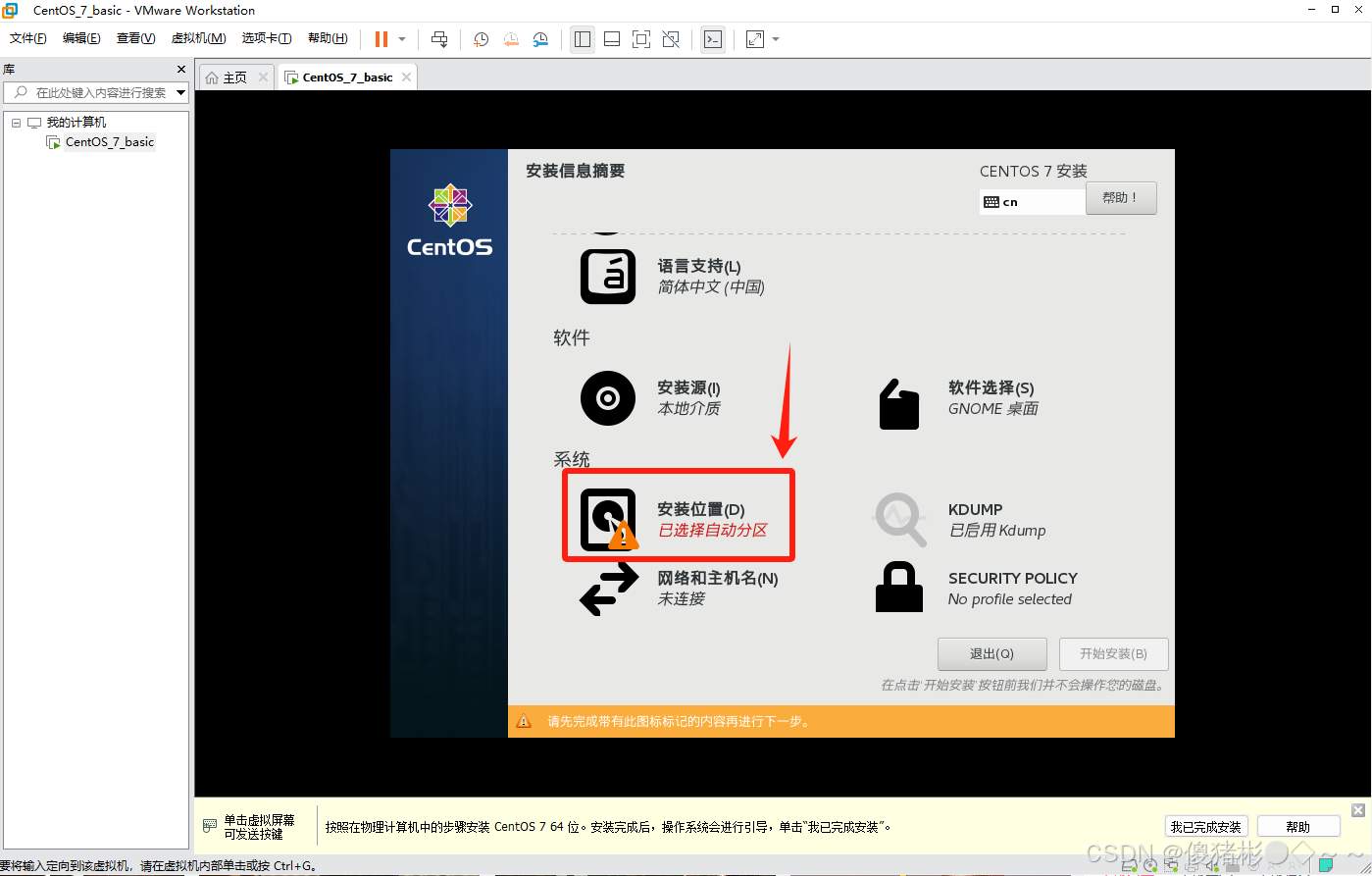Image resolution: width=1372 pixels, height=876 pixels.
Task: Click the 帮助 button in hint bar
Action: [1297, 827]
